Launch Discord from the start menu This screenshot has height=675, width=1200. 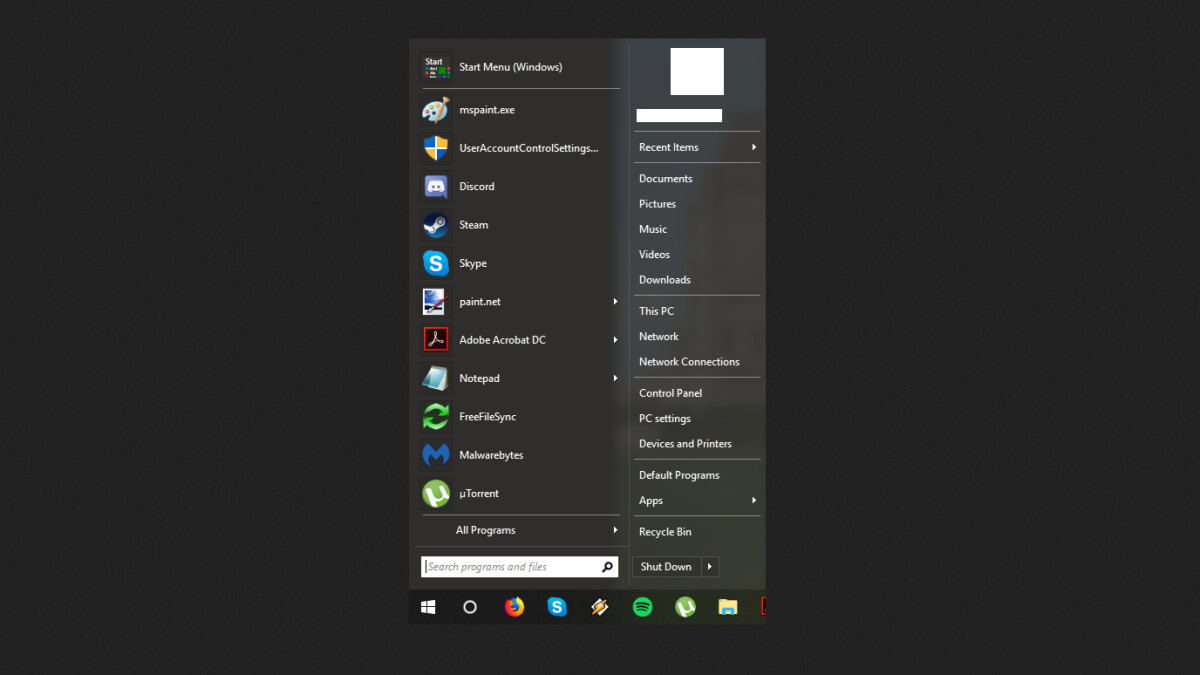pos(520,186)
